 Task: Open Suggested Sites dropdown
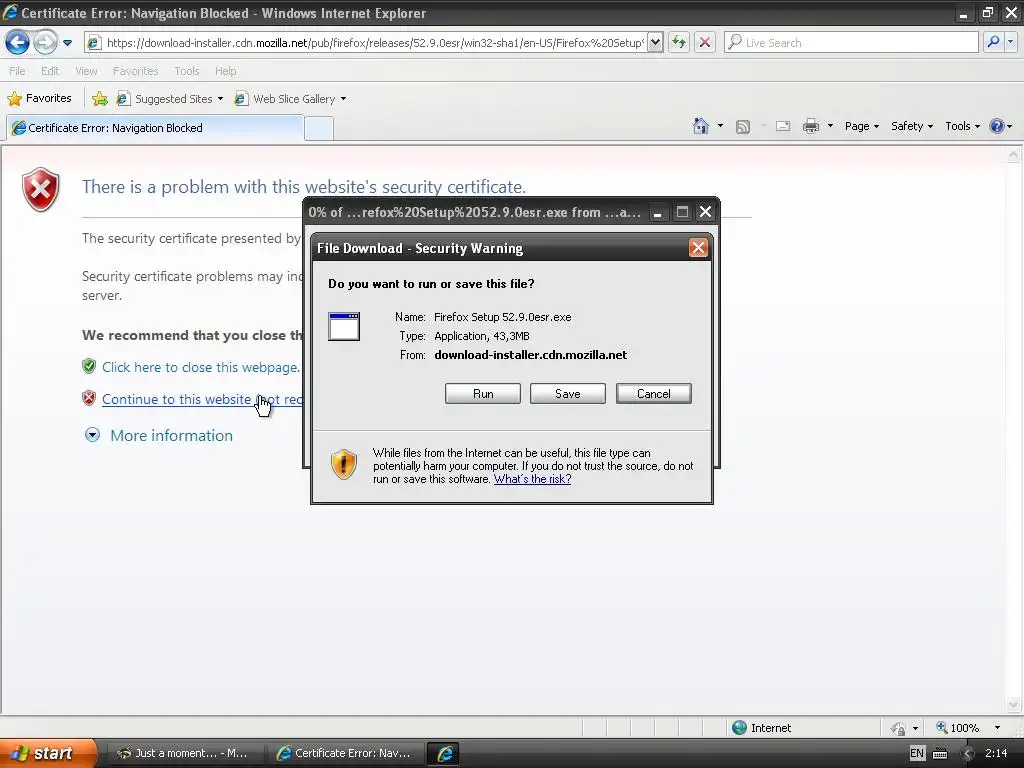coord(170,99)
